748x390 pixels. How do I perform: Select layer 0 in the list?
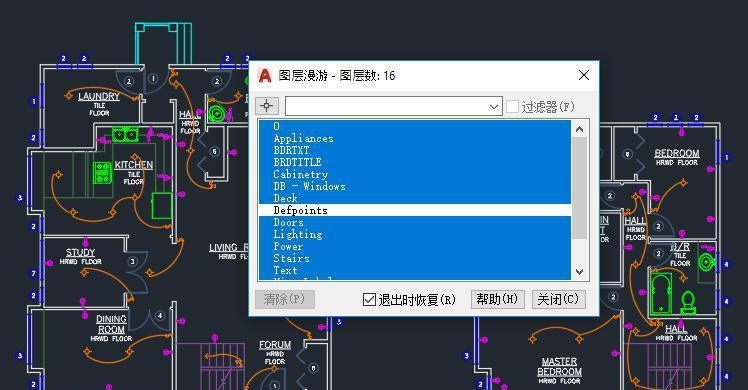[x=415, y=126]
